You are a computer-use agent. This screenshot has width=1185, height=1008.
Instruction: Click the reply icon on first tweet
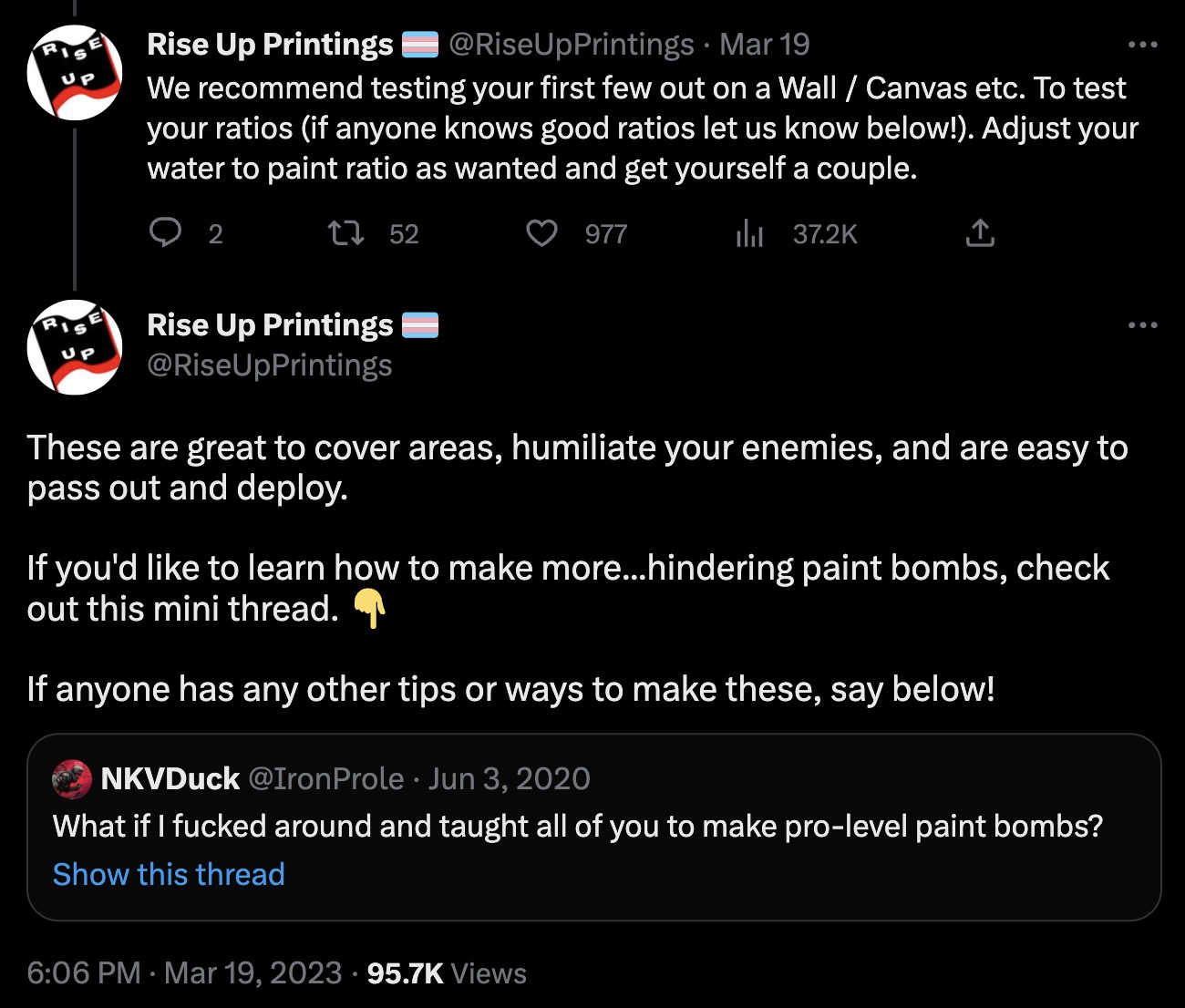(x=165, y=233)
